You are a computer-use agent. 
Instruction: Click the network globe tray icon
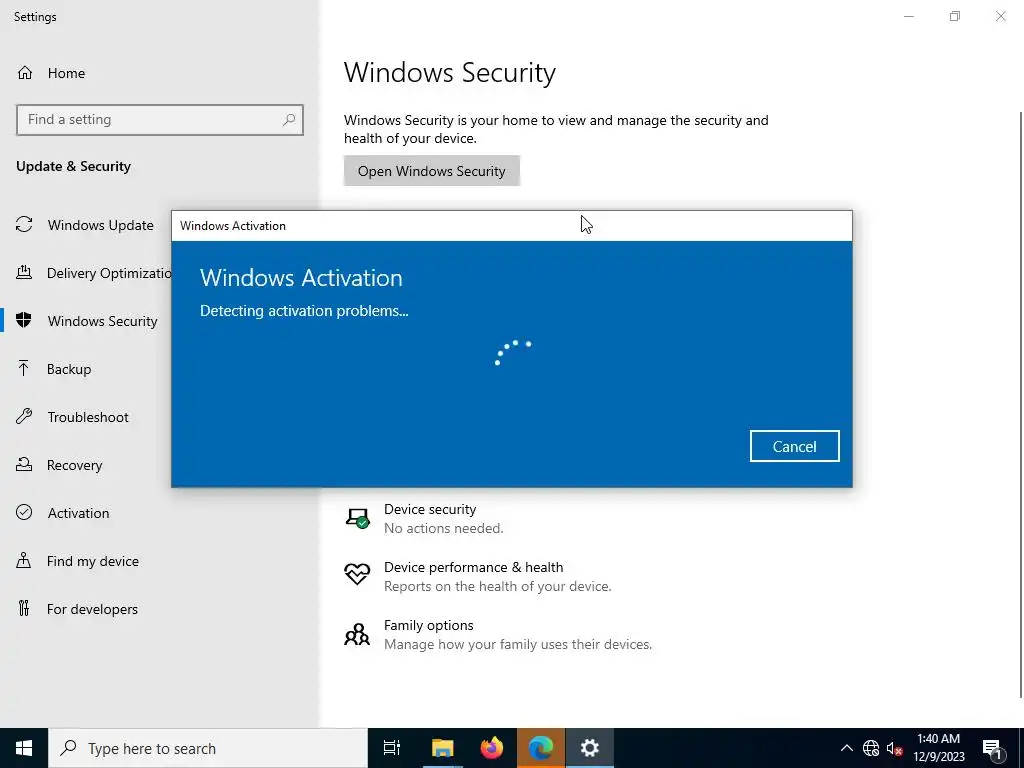pyautogui.click(x=871, y=748)
